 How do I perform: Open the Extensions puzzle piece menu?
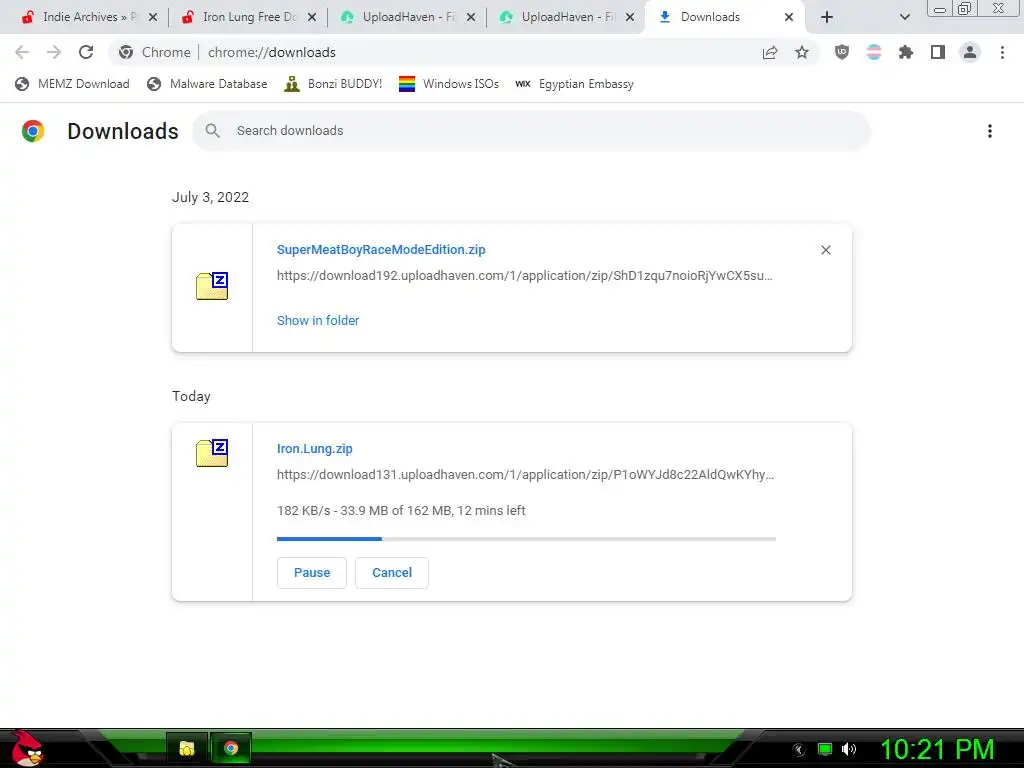(x=906, y=52)
